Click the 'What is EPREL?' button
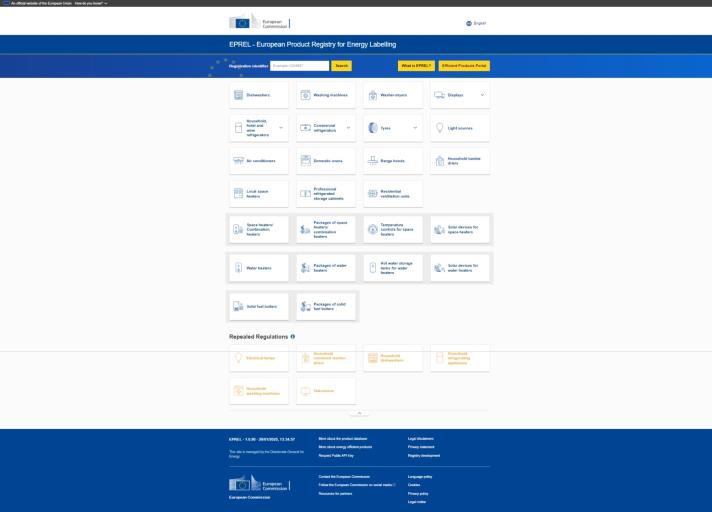 click(x=416, y=66)
